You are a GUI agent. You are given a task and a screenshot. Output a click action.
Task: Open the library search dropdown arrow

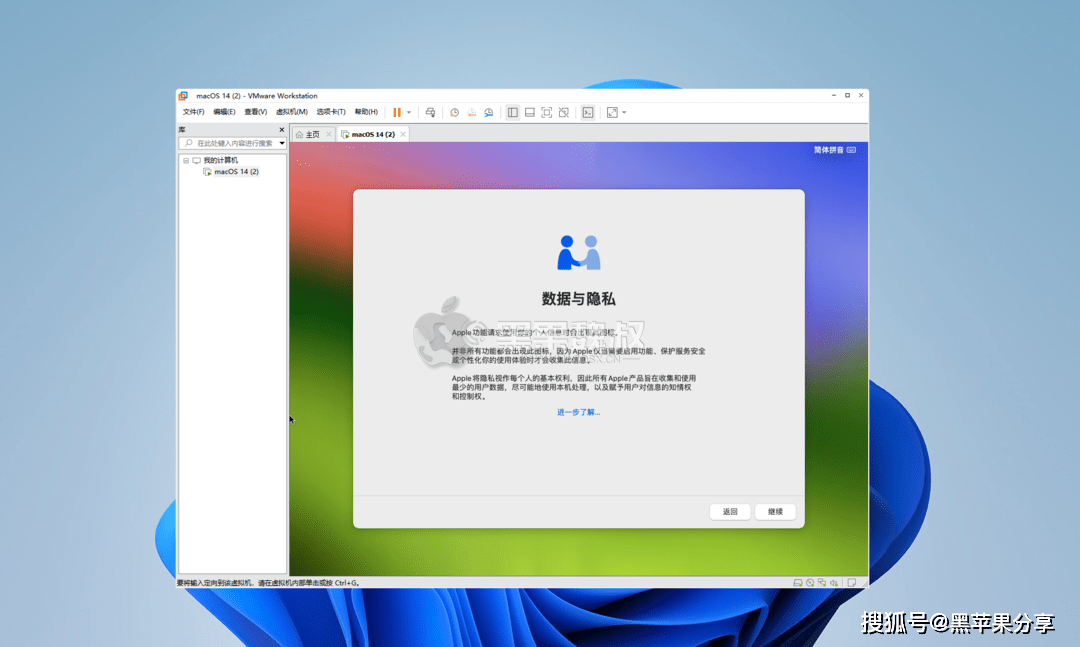click(x=282, y=143)
